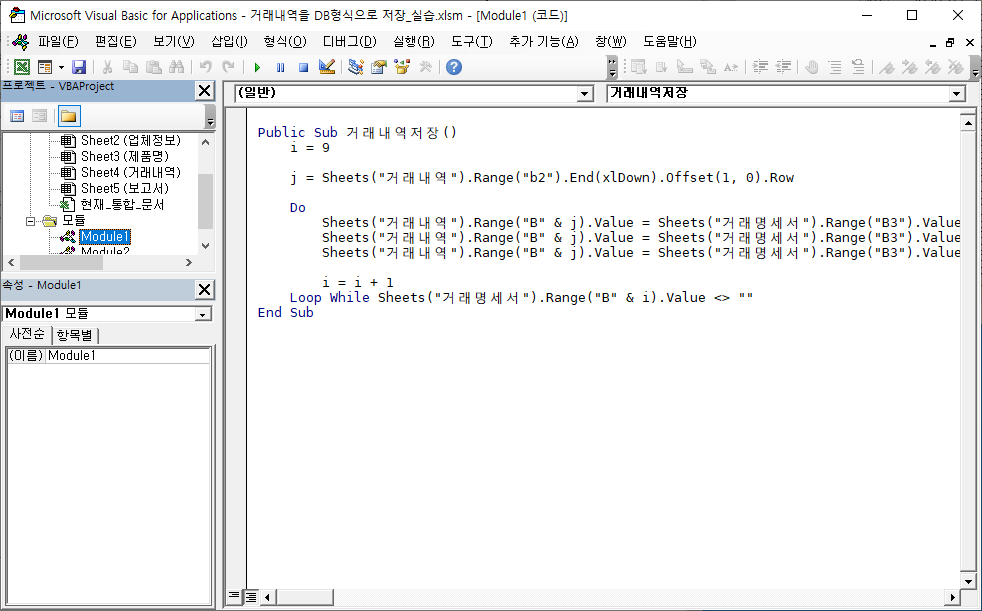Open the 파일(F) menu
This screenshot has height=611, width=982.
coord(58,42)
